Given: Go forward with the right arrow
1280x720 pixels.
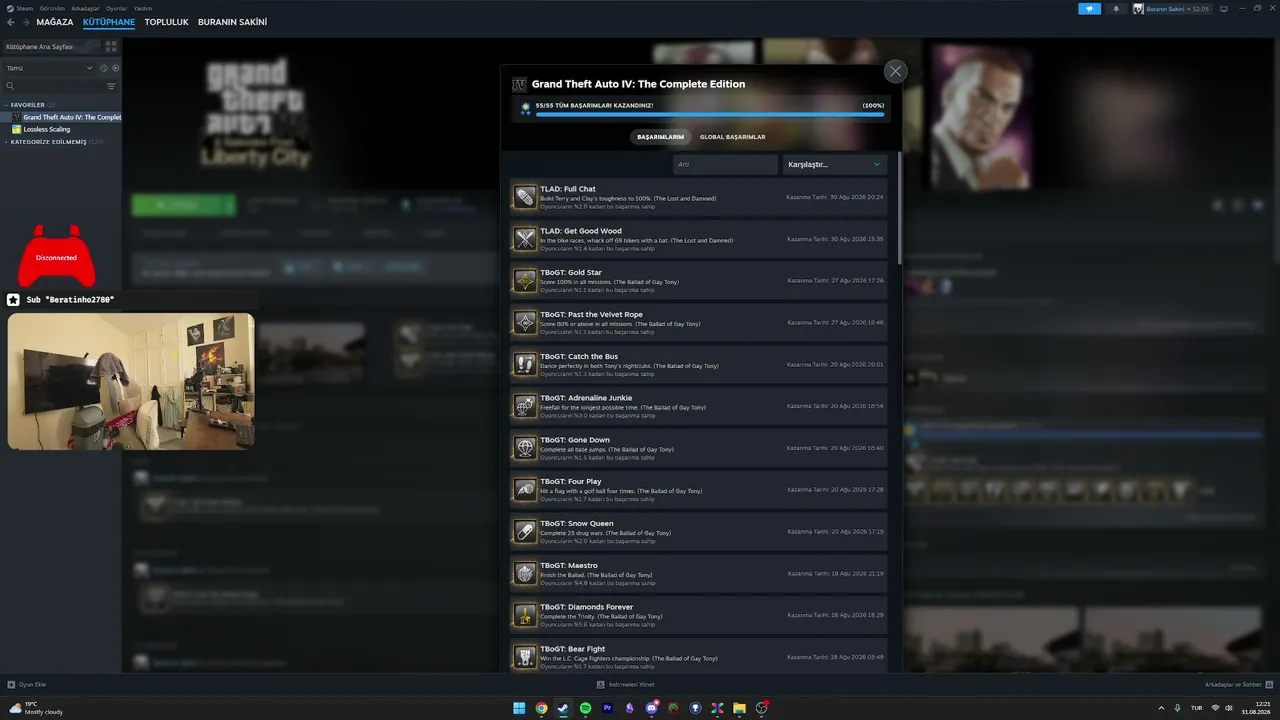Looking at the screenshot, I should pos(25,22).
